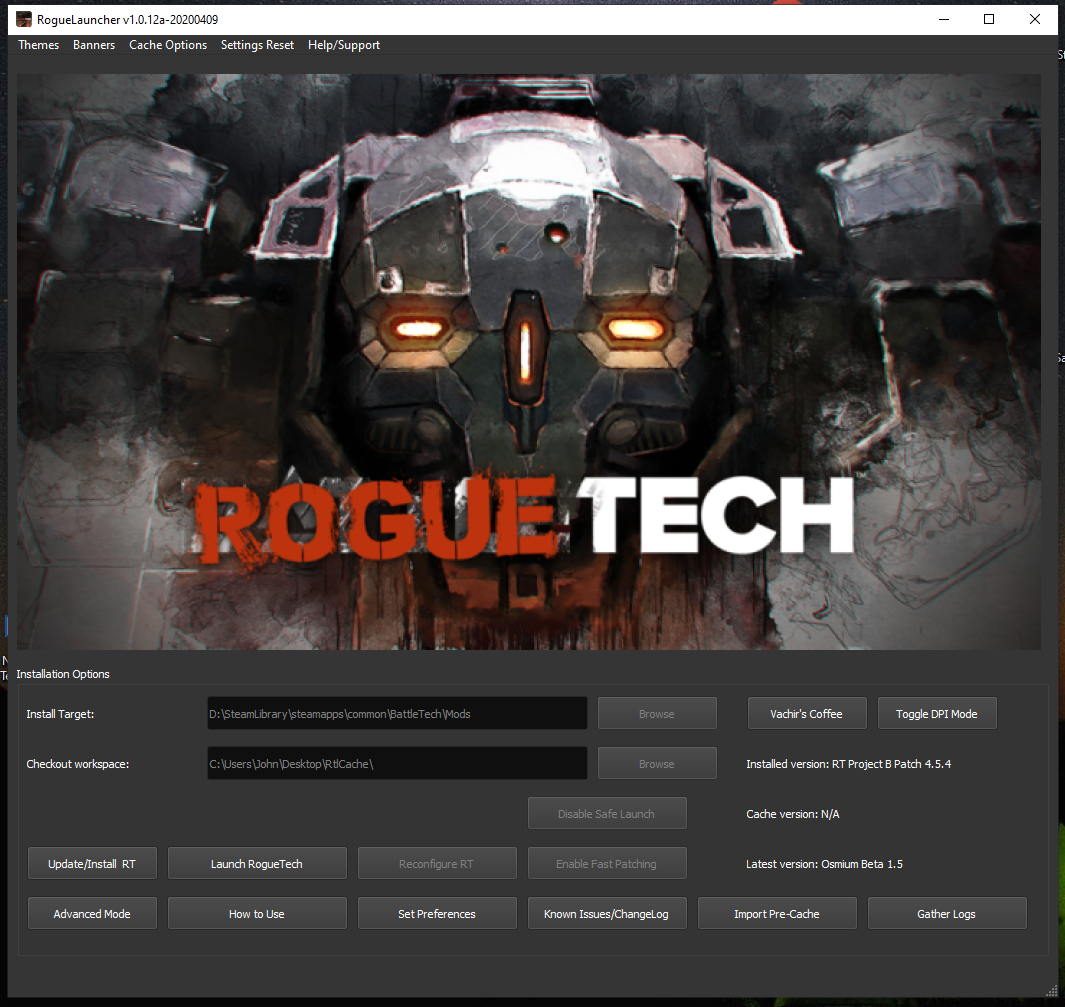Maximize the RogueLauncher window
Image resolution: width=1065 pixels, height=1007 pixels.
coord(989,19)
